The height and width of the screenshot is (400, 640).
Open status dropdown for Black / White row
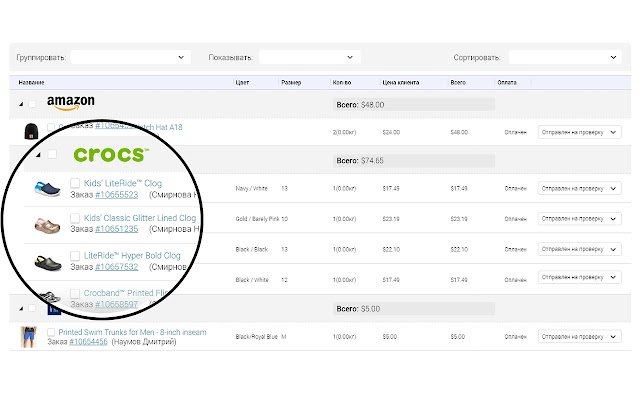(580, 277)
